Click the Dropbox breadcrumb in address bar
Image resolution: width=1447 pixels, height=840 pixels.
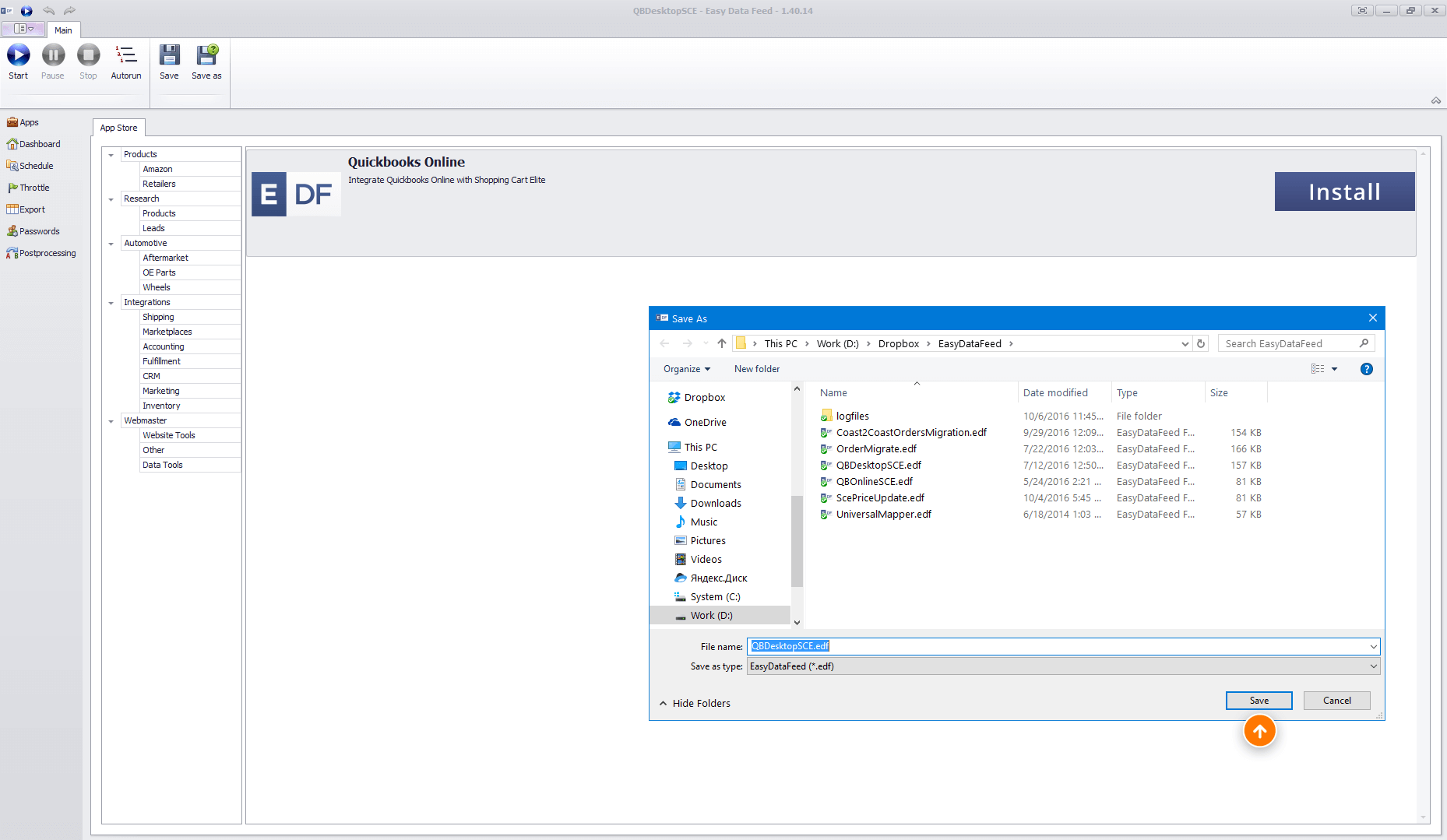point(898,343)
